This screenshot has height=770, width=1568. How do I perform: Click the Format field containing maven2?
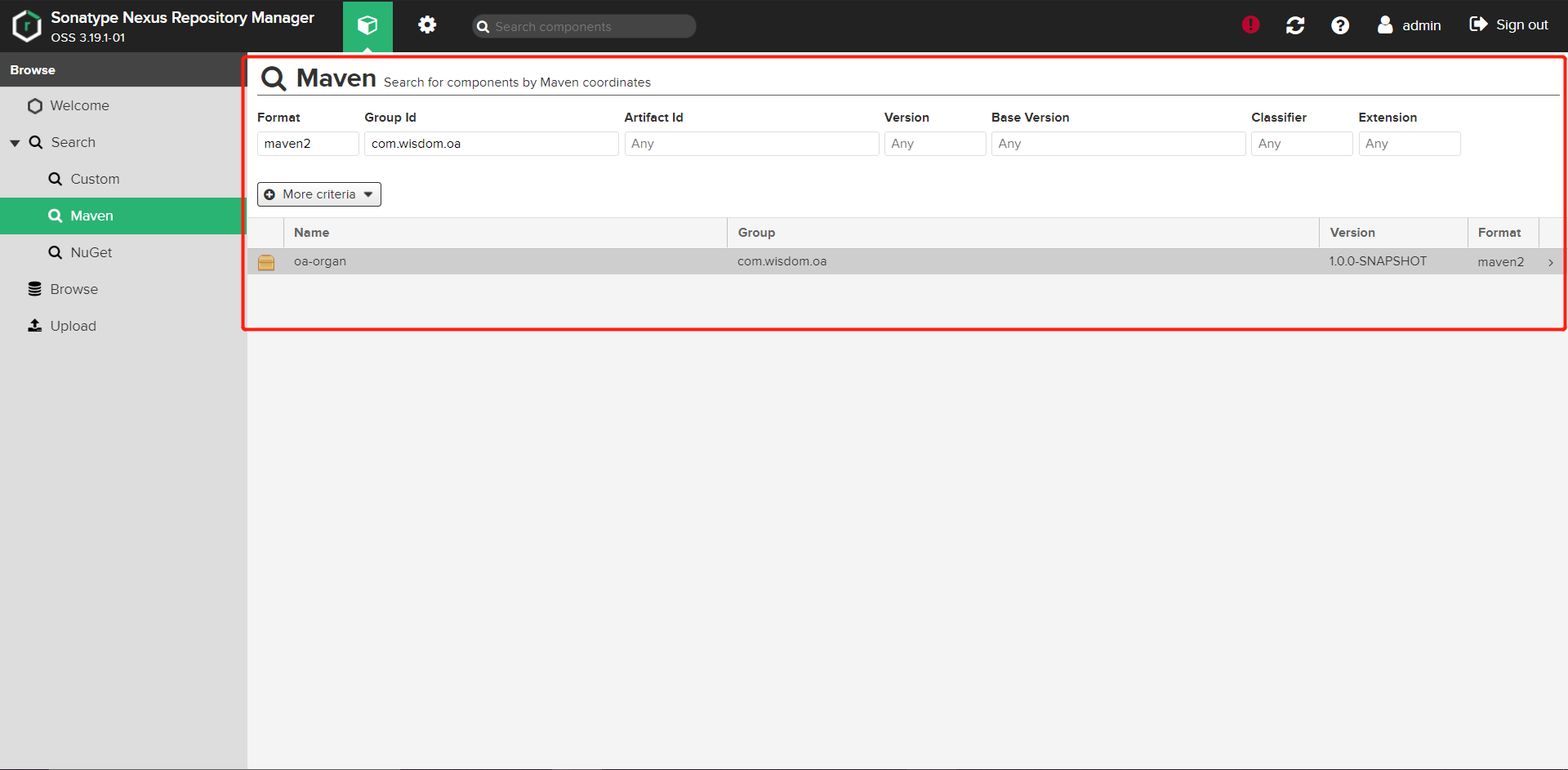pos(308,144)
